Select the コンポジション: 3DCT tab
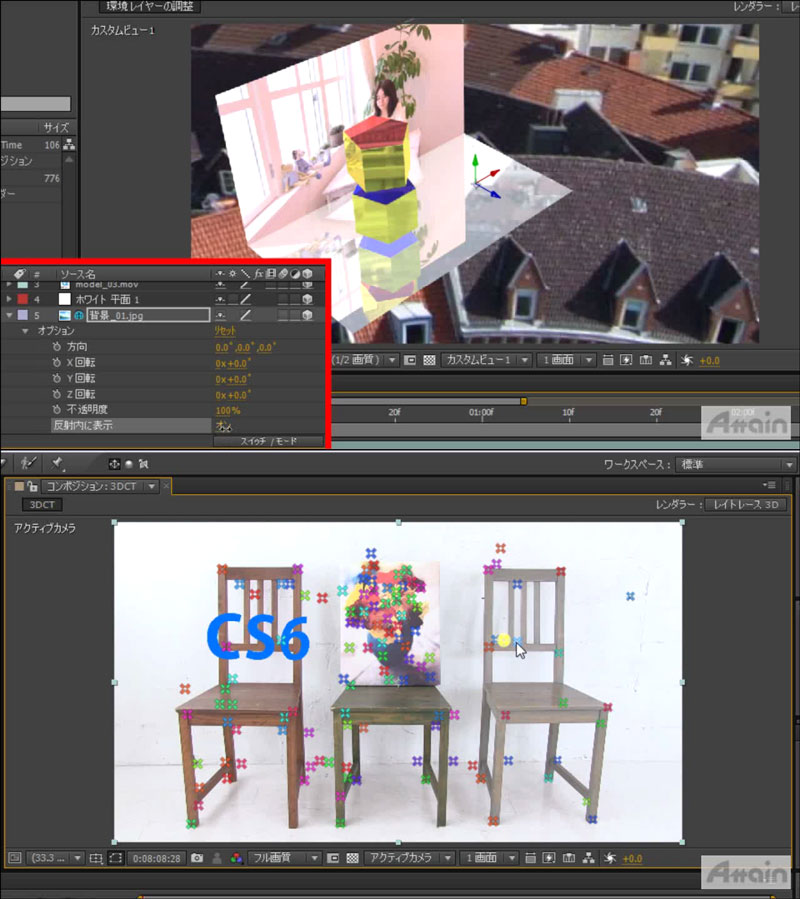800x899 pixels. 96,486
